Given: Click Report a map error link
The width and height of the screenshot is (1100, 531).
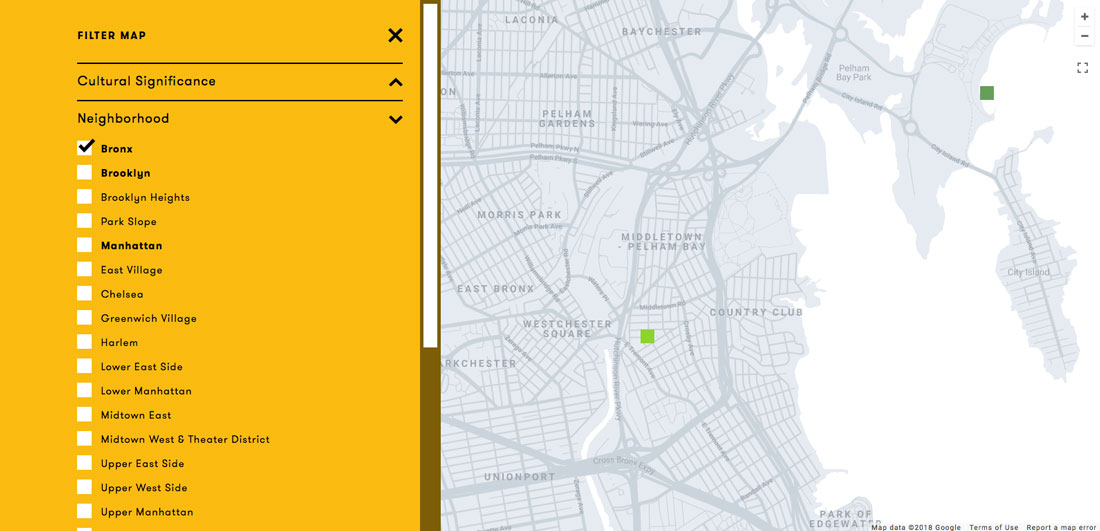Looking at the screenshot, I should coord(1061,527).
